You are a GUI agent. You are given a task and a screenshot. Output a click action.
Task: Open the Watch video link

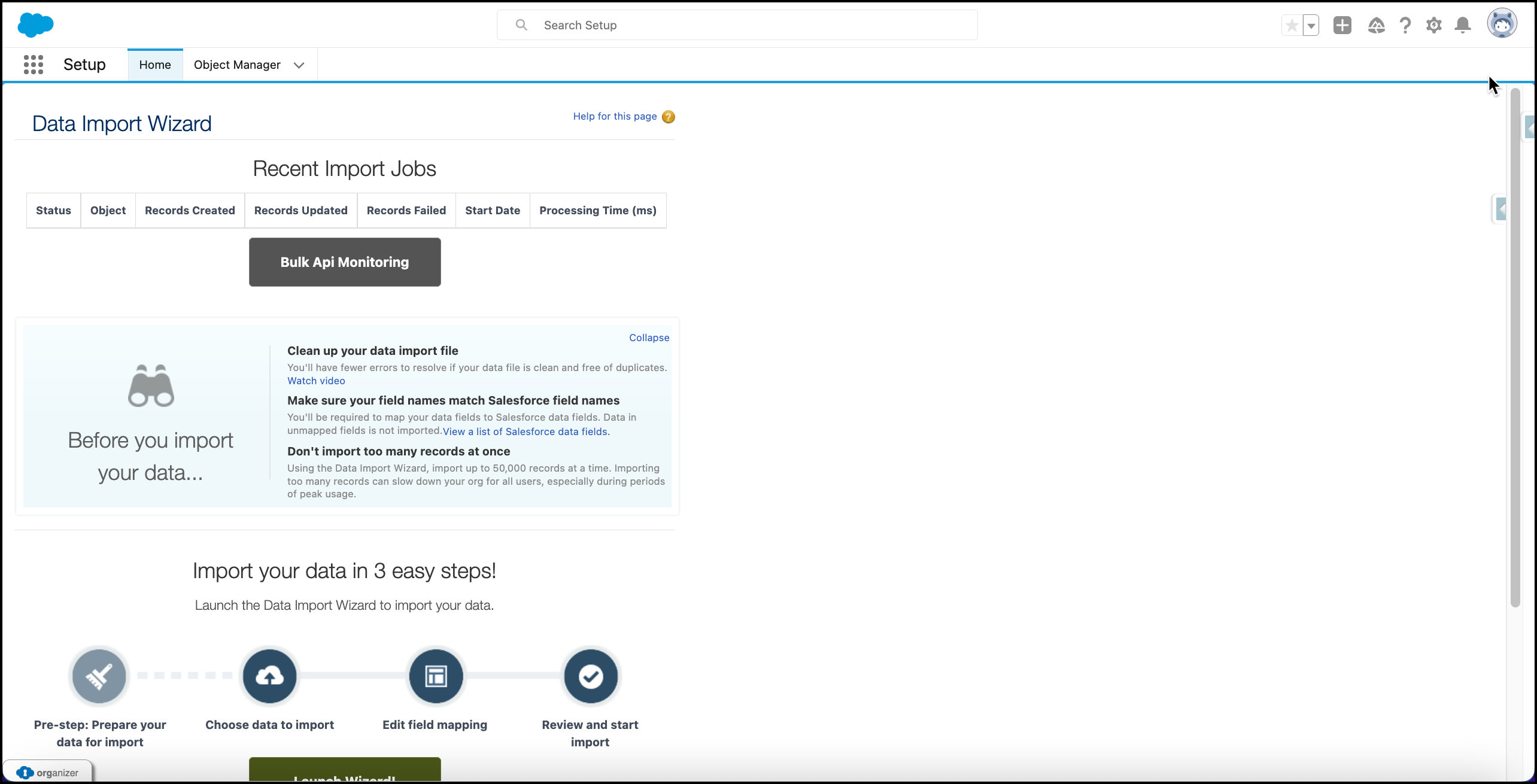click(x=316, y=381)
